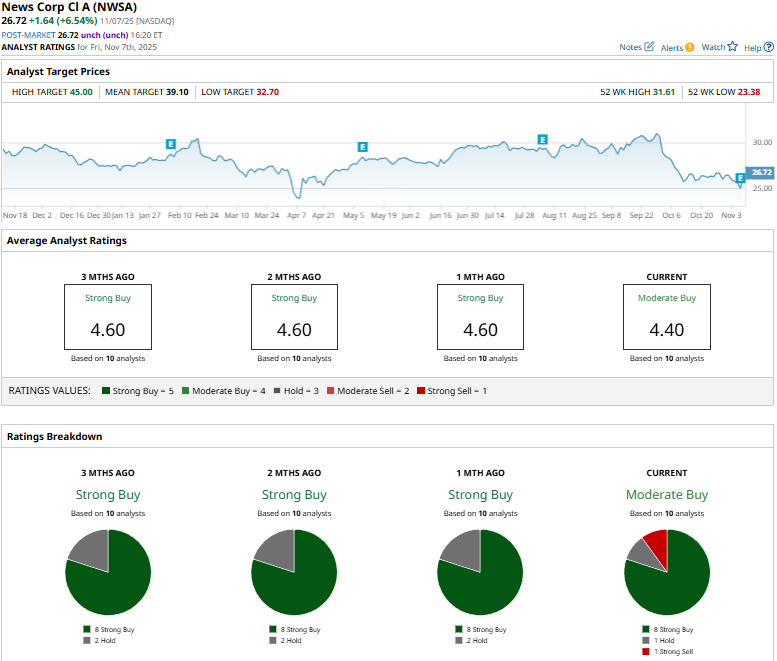Viewport: 777px width, 661px height.
Task: Click the earnings E marker near Jul 28
Action: [x=543, y=139]
